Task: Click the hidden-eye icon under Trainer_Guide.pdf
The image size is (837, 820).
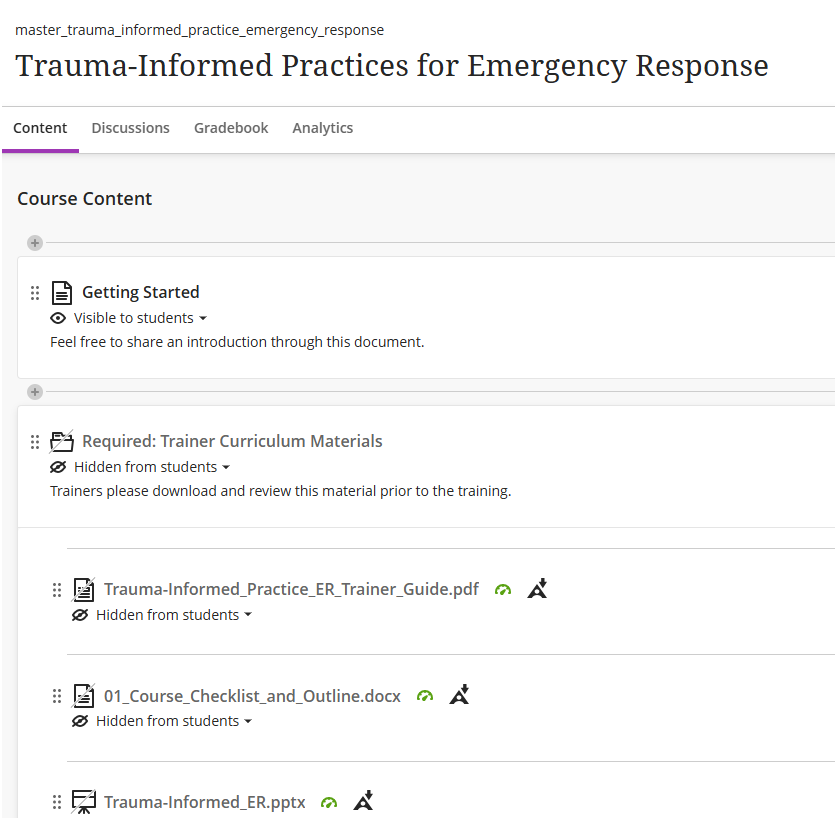Action: [x=80, y=615]
